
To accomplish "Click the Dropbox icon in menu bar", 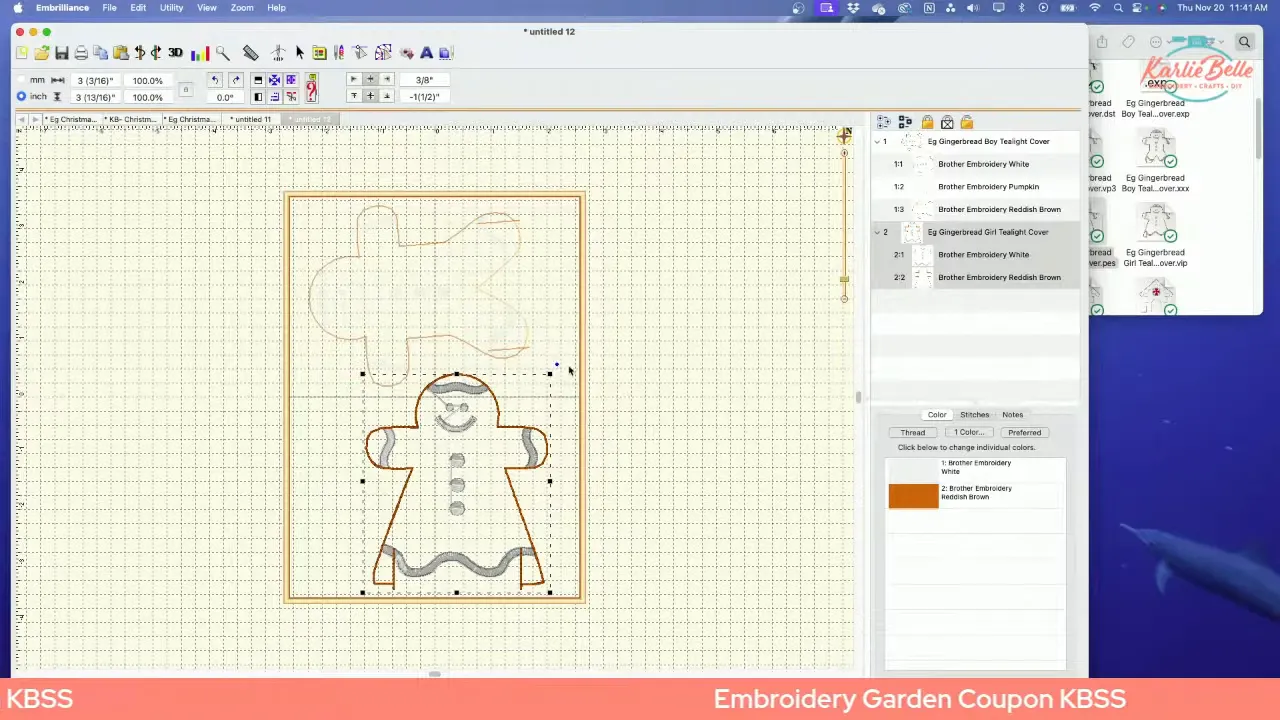I will (853, 7).
